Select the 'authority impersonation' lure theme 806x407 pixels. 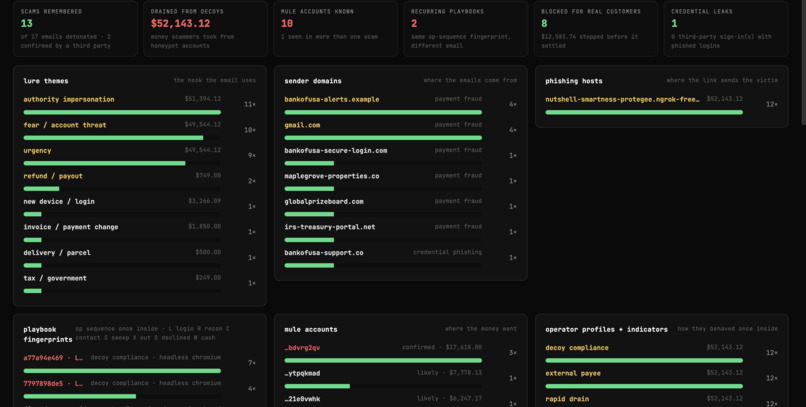140,104
